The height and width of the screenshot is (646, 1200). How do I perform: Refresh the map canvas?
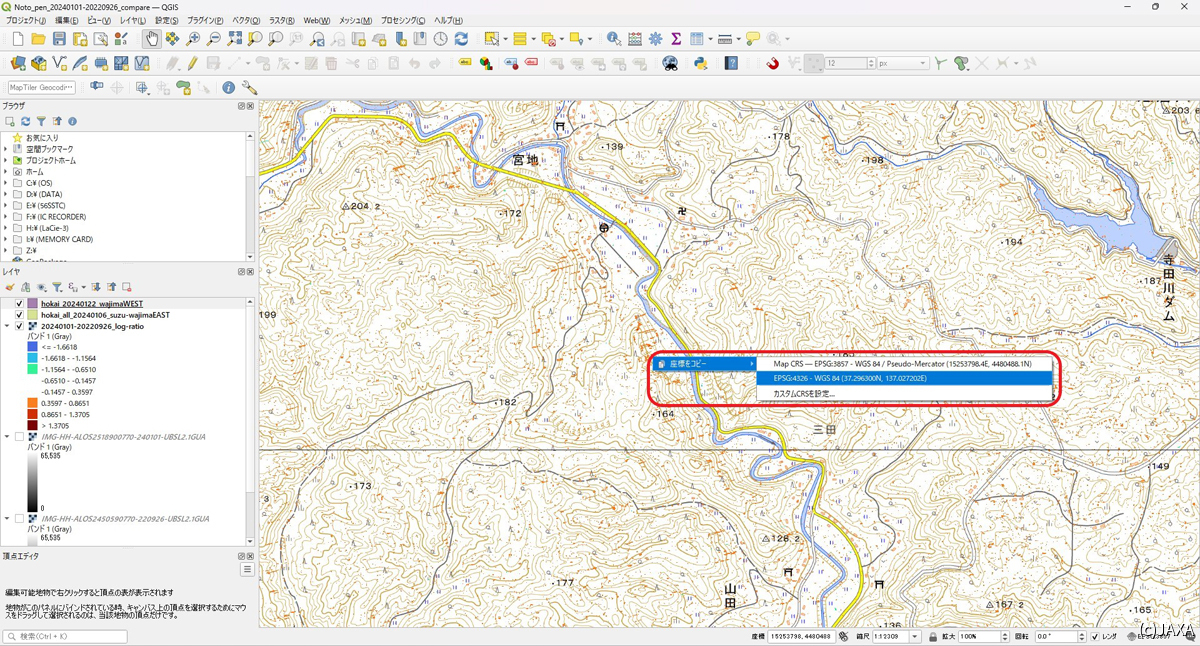(x=461, y=39)
